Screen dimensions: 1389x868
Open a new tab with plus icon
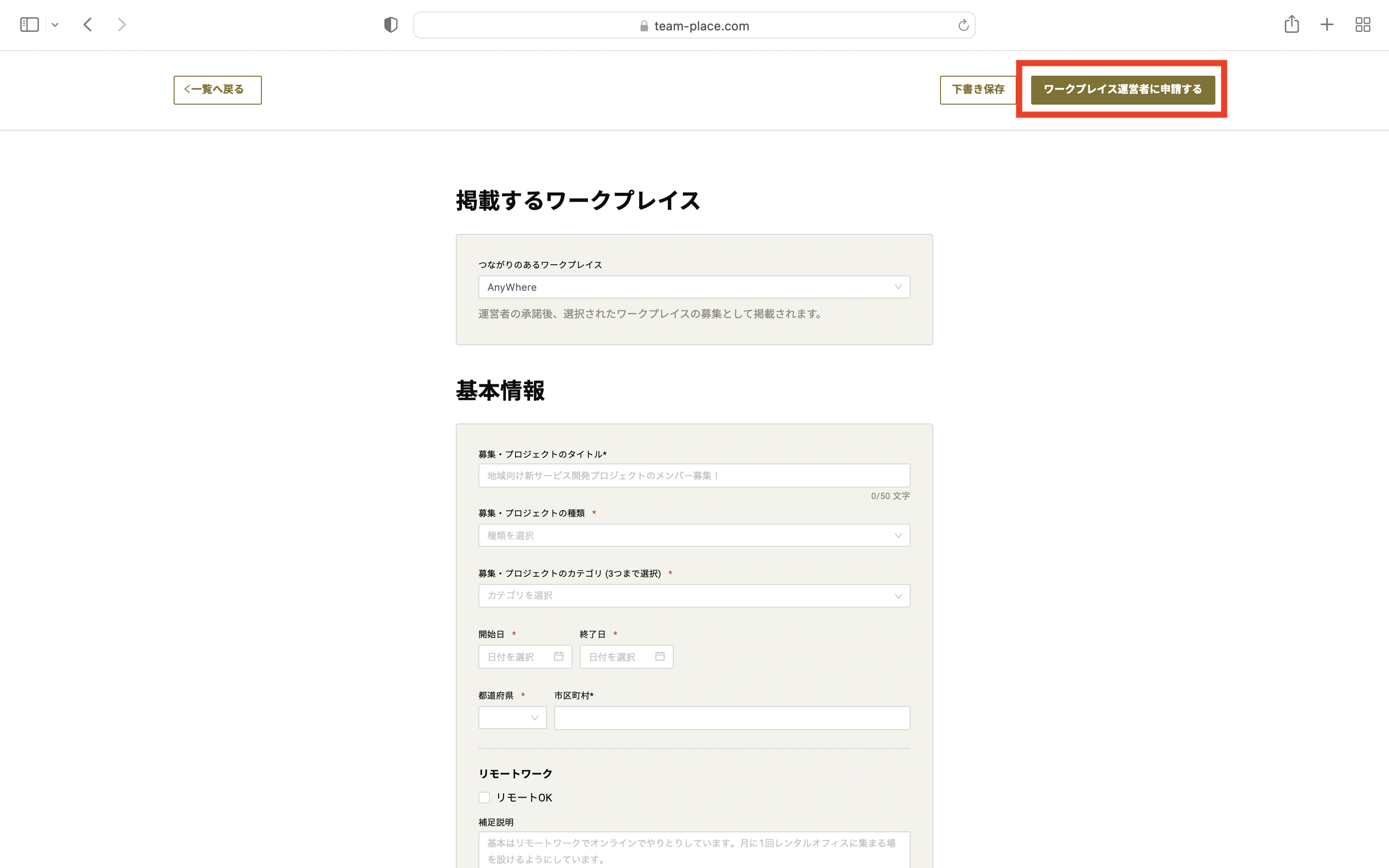coord(1327,25)
